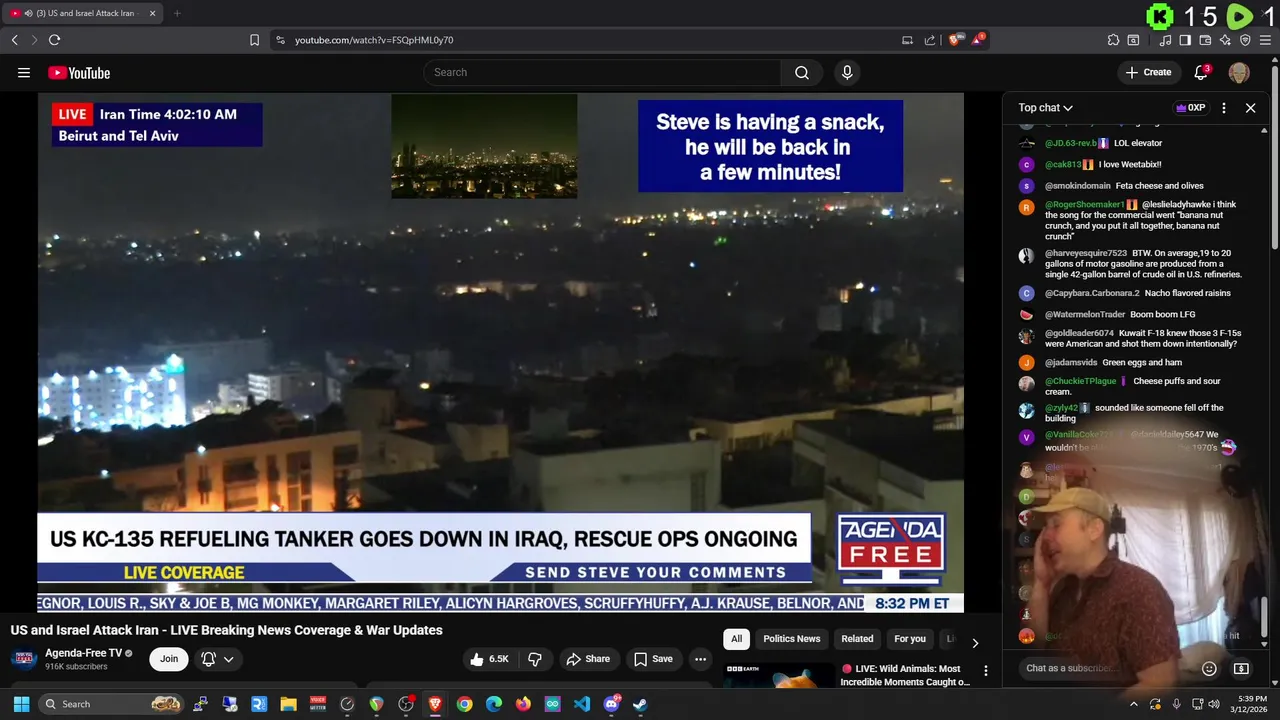This screenshot has width=1280, height=720.
Task: Click the YouTube search magnifier button
Action: click(x=802, y=72)
